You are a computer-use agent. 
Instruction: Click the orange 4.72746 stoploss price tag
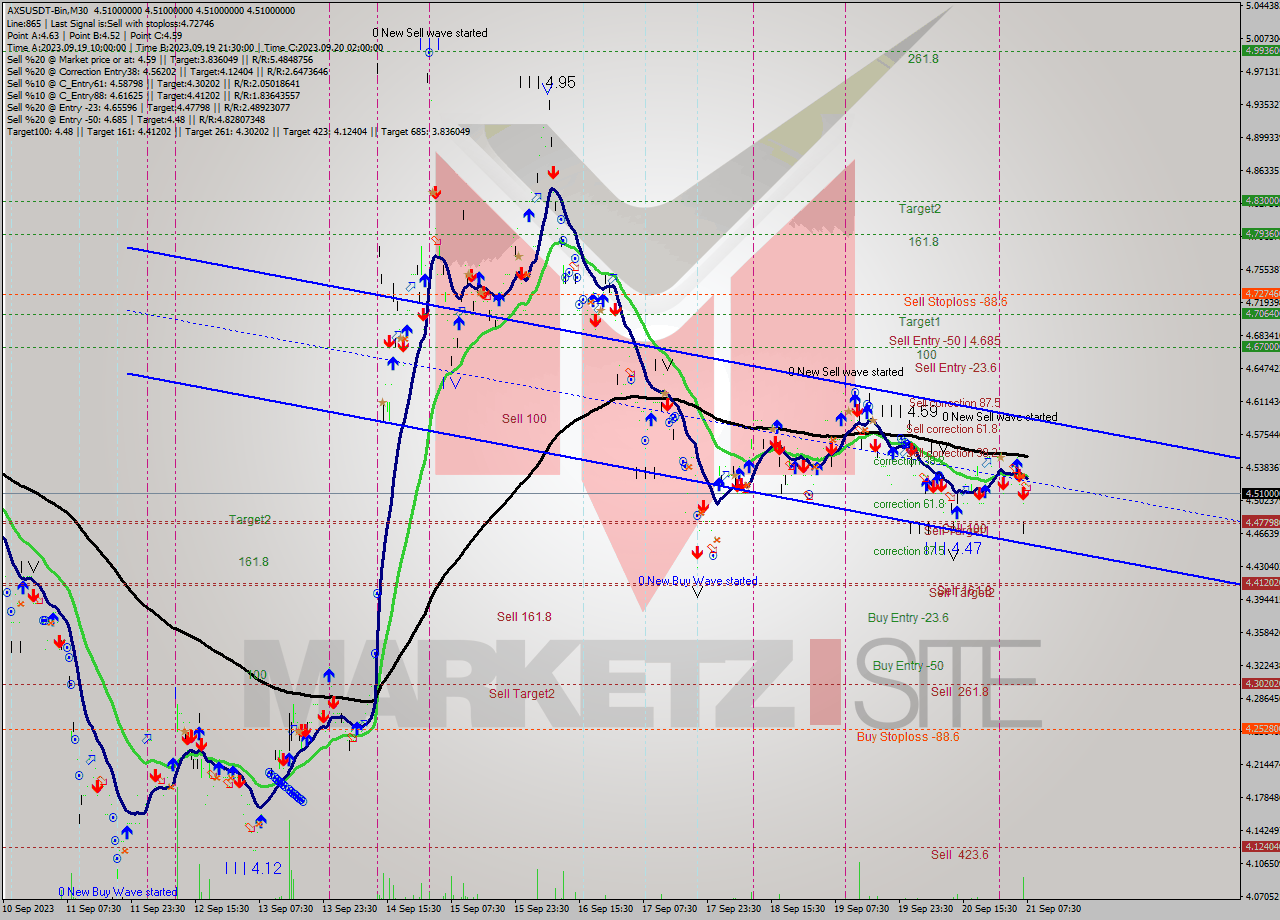1260,293
